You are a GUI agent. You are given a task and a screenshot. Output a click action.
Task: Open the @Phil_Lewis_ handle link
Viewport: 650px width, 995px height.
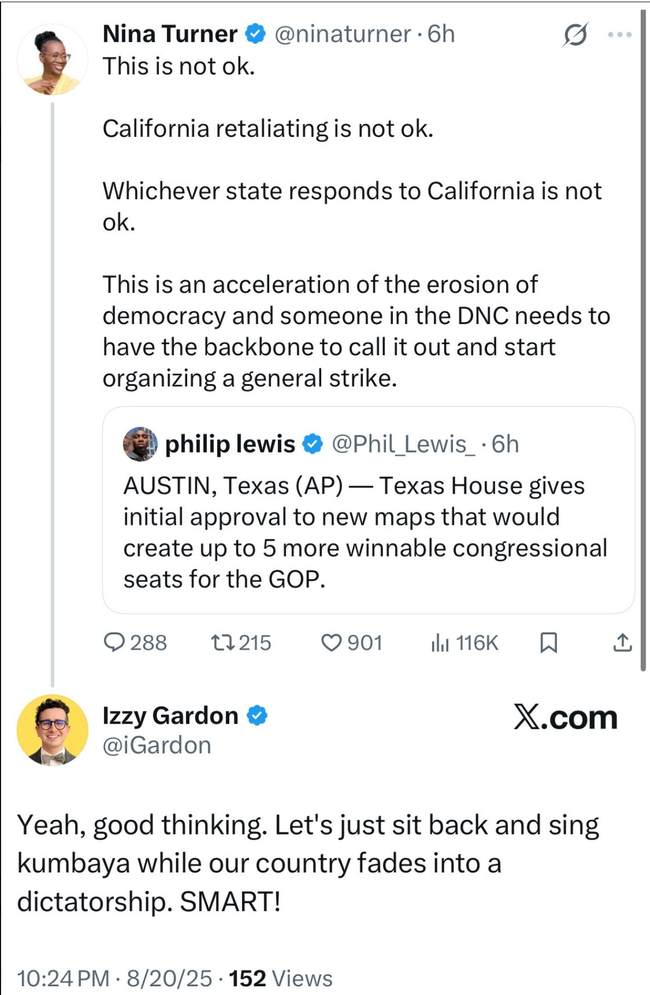[x=403, y=444]
